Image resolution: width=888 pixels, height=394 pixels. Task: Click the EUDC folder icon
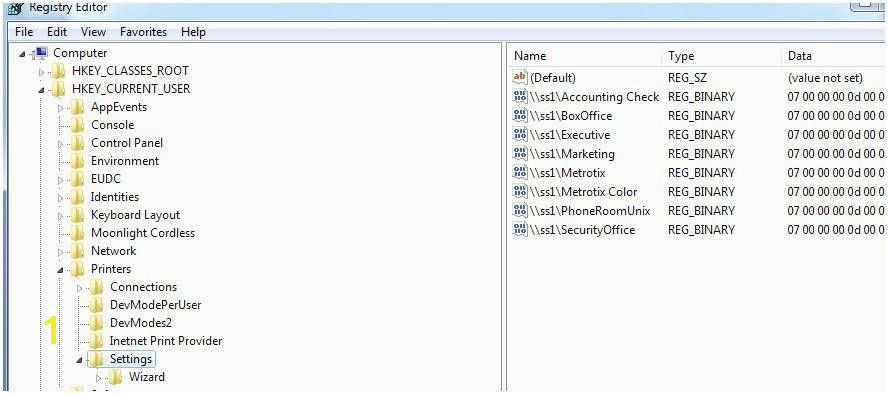click(x=78, y=179)
